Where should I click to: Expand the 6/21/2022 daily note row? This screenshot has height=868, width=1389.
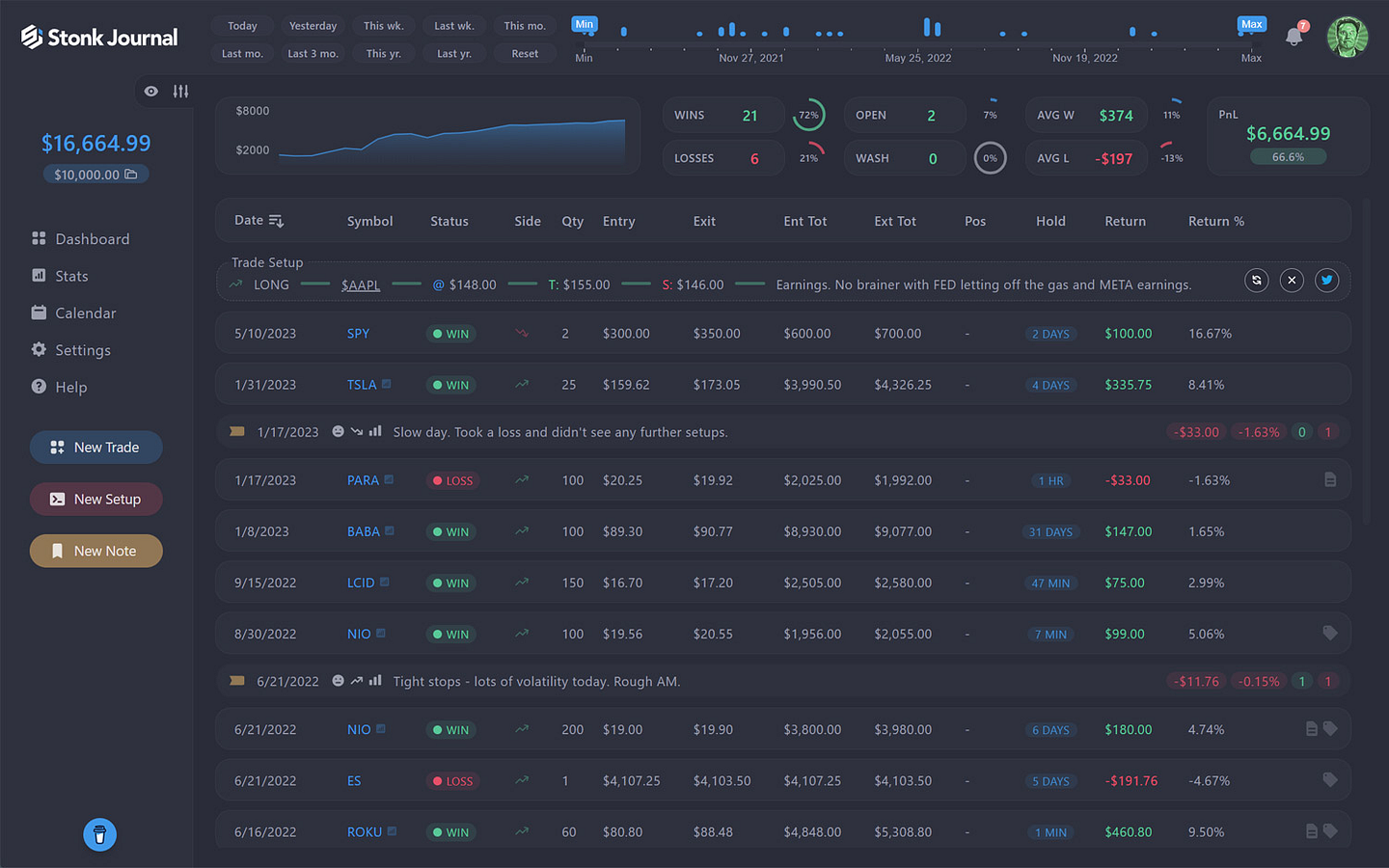coord(237,681)
